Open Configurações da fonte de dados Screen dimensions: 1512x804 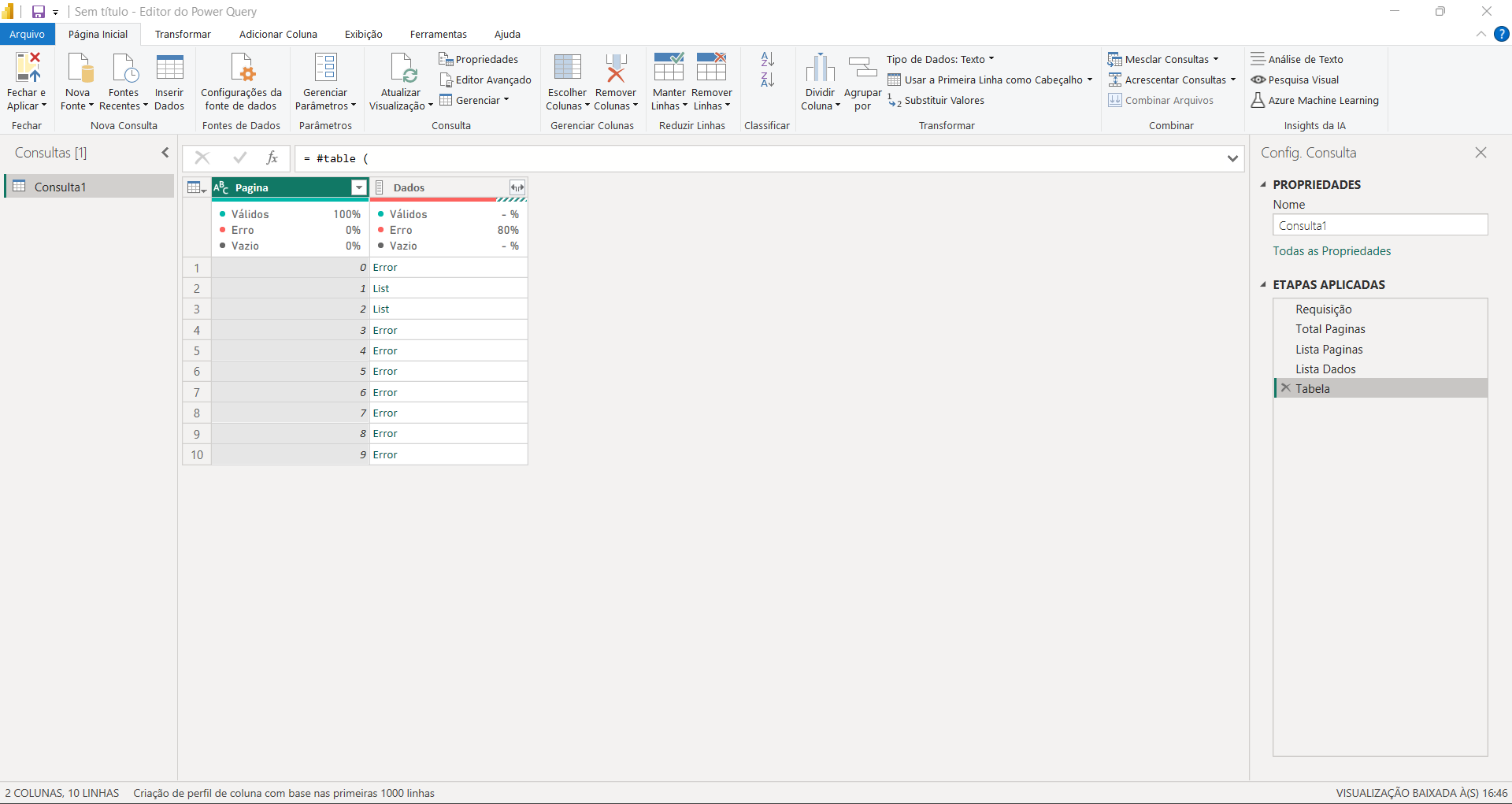point(242,68)
